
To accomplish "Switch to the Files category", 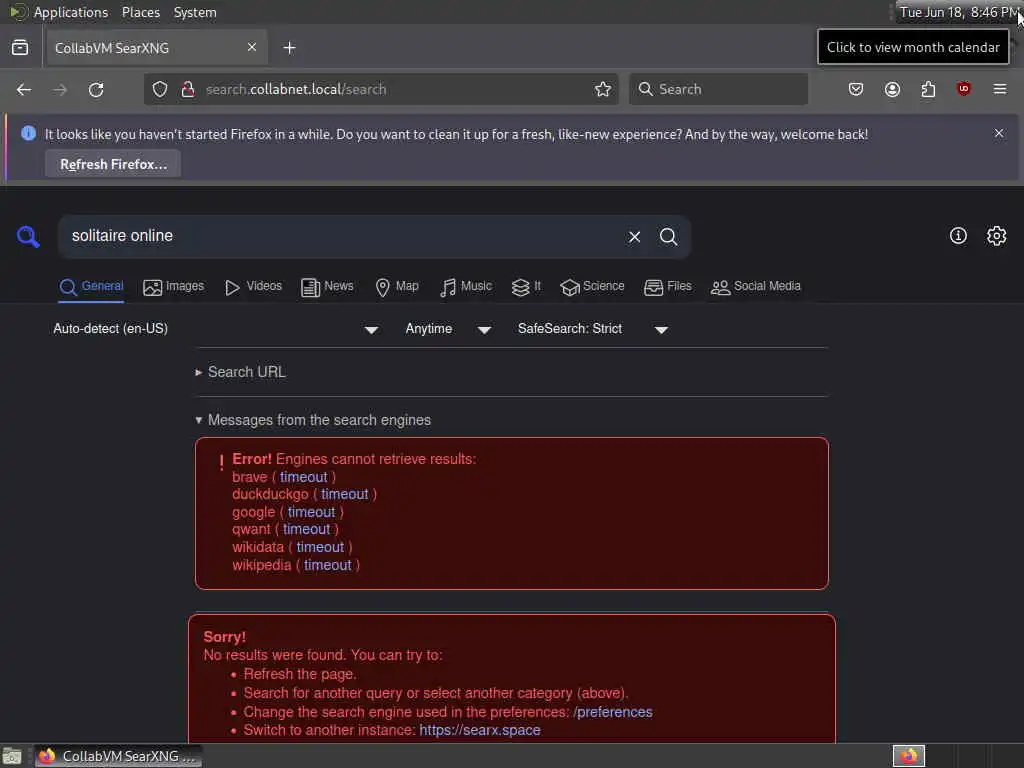I will tap(667, 287).
